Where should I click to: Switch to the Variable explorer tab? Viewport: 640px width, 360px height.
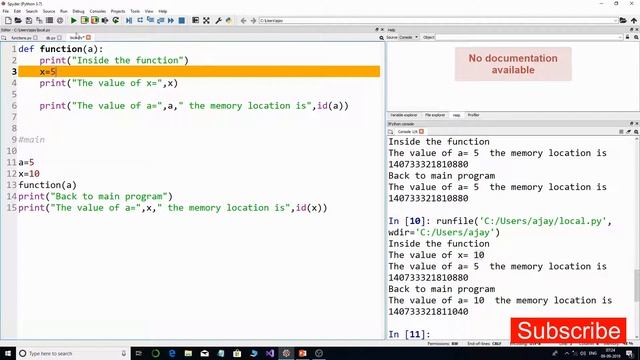404,115
